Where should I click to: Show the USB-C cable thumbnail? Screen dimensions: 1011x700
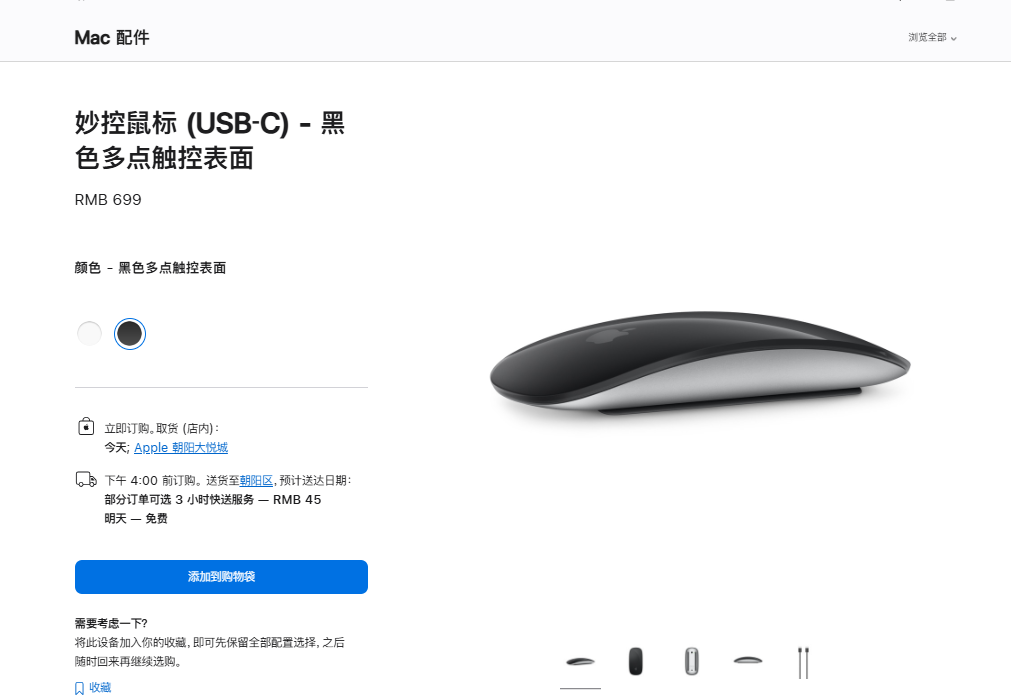pyautogui.click(x=803, y=663)
